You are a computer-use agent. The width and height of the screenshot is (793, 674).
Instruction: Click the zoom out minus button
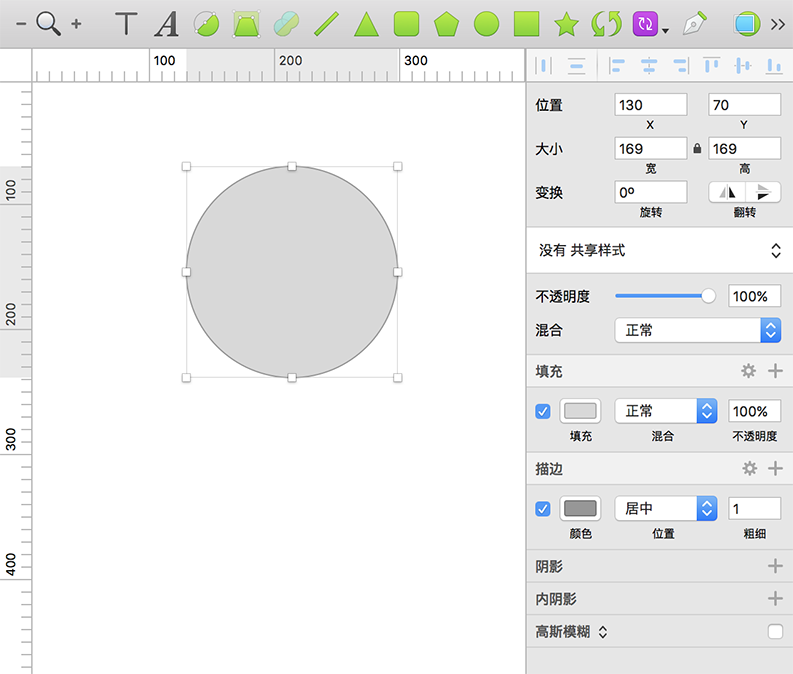click(21, 24)
